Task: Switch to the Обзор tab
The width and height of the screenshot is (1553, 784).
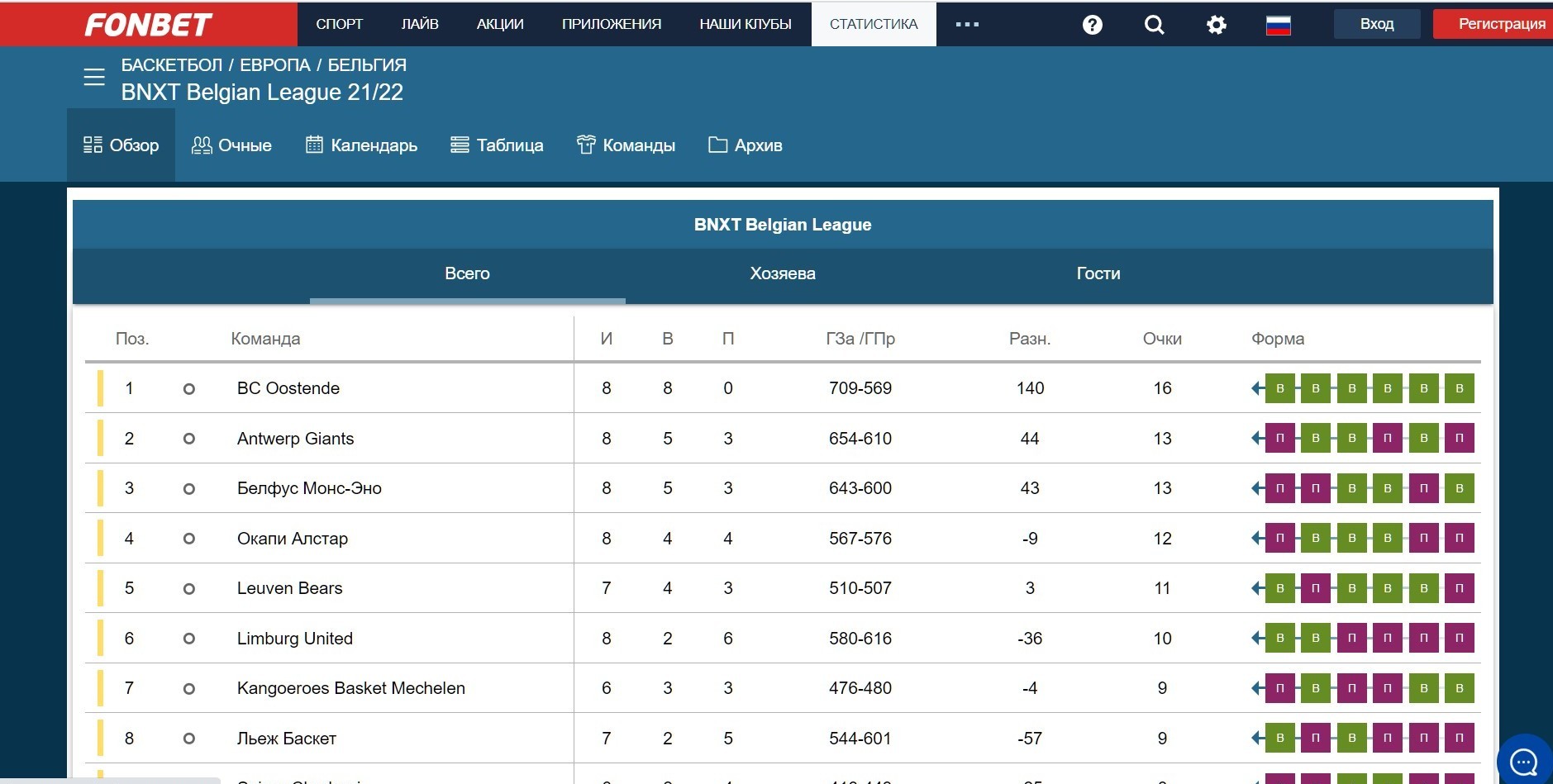Action: 121,145
